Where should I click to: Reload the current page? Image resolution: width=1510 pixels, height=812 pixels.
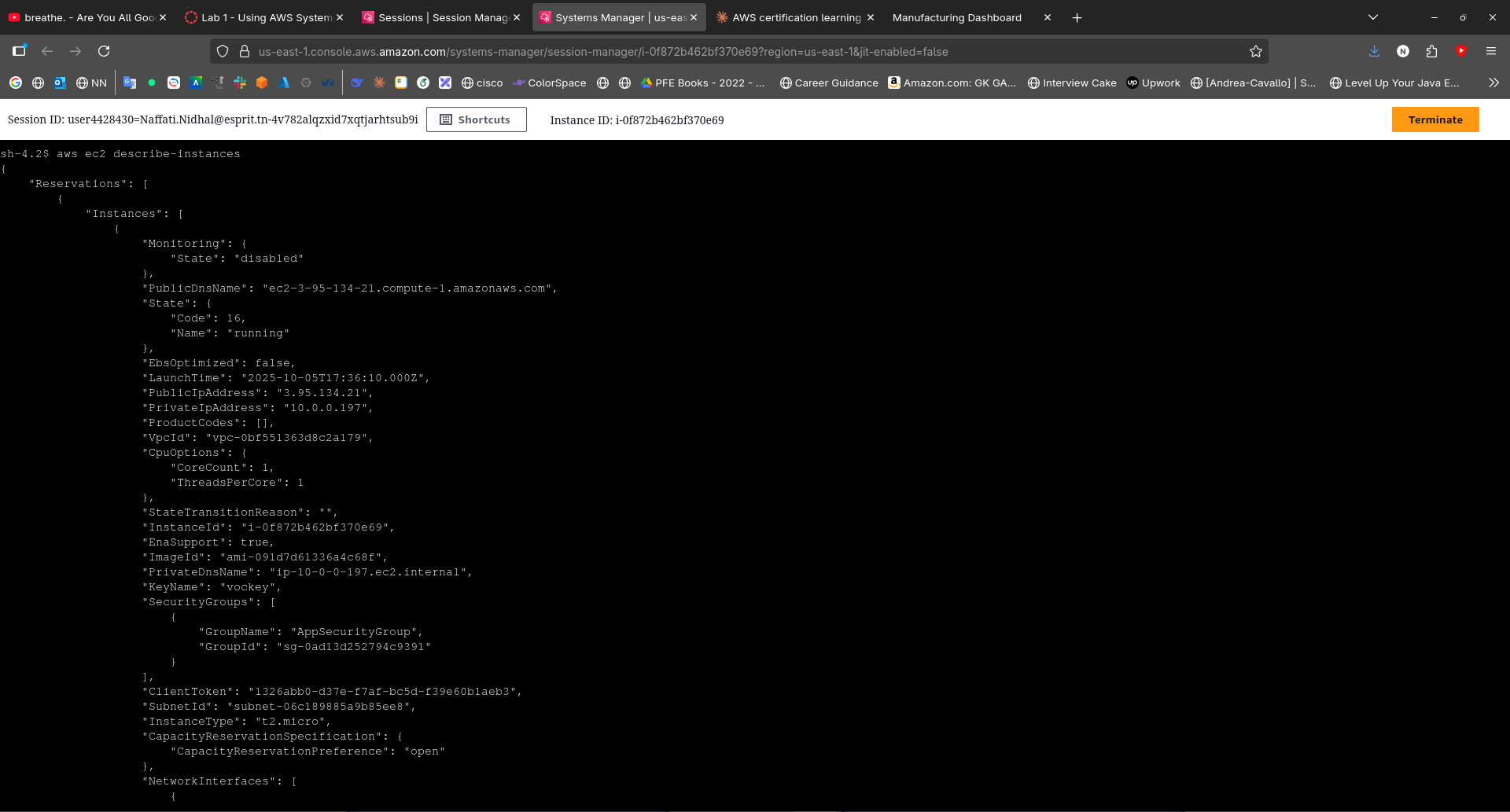(104, 51)
